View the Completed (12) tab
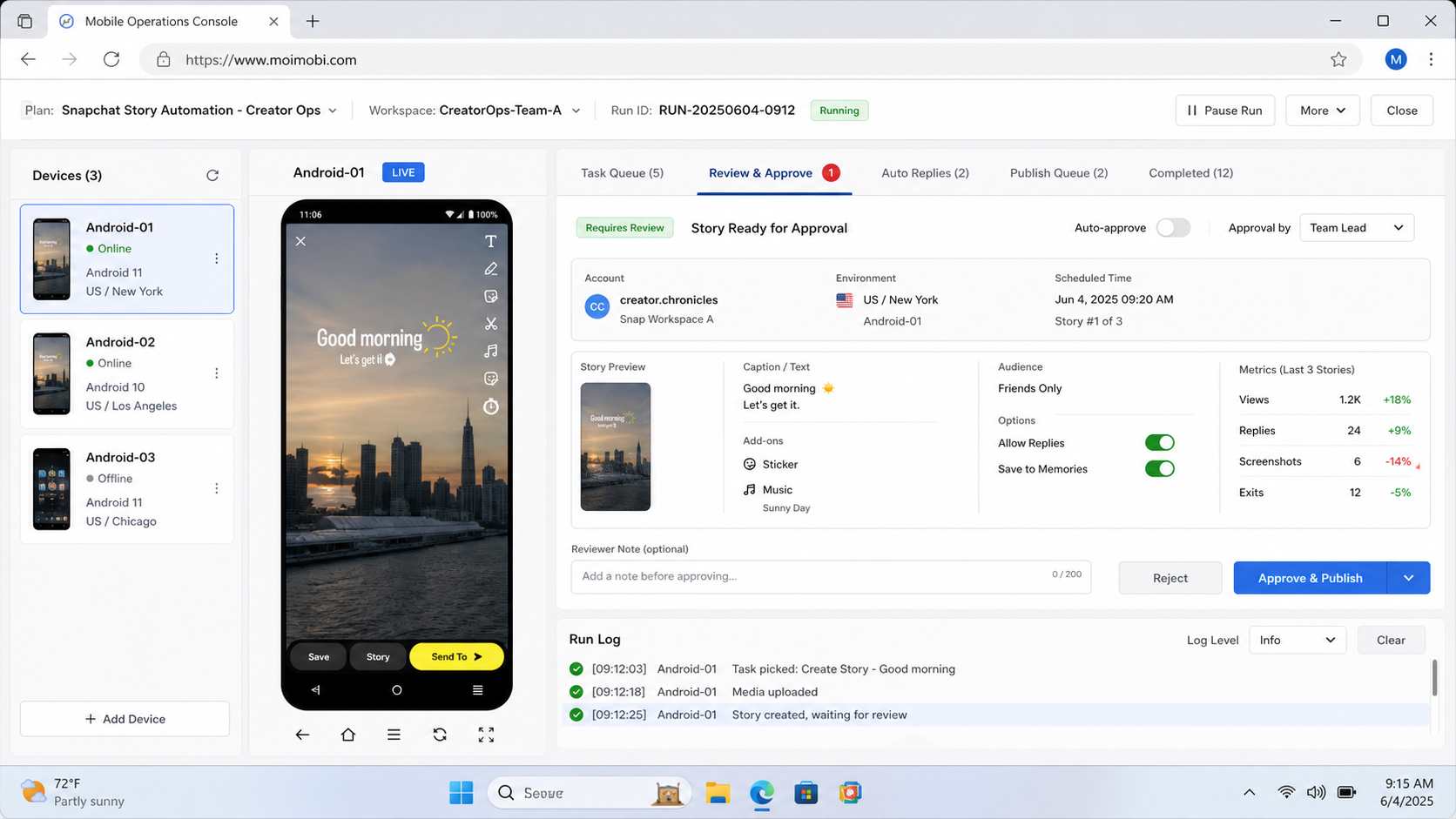 tap(1190, 173)
